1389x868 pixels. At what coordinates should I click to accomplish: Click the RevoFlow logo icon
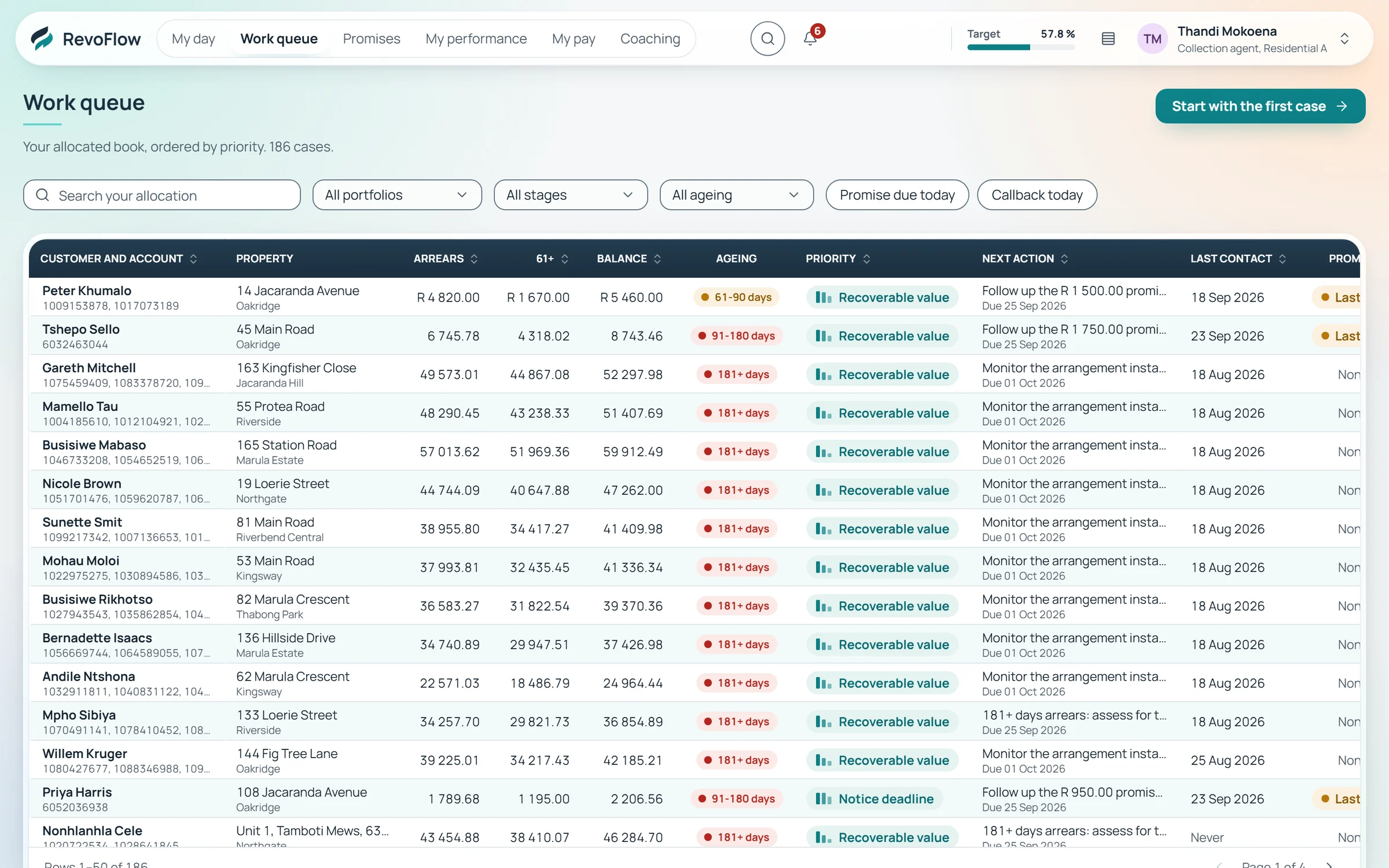point(42,38)
